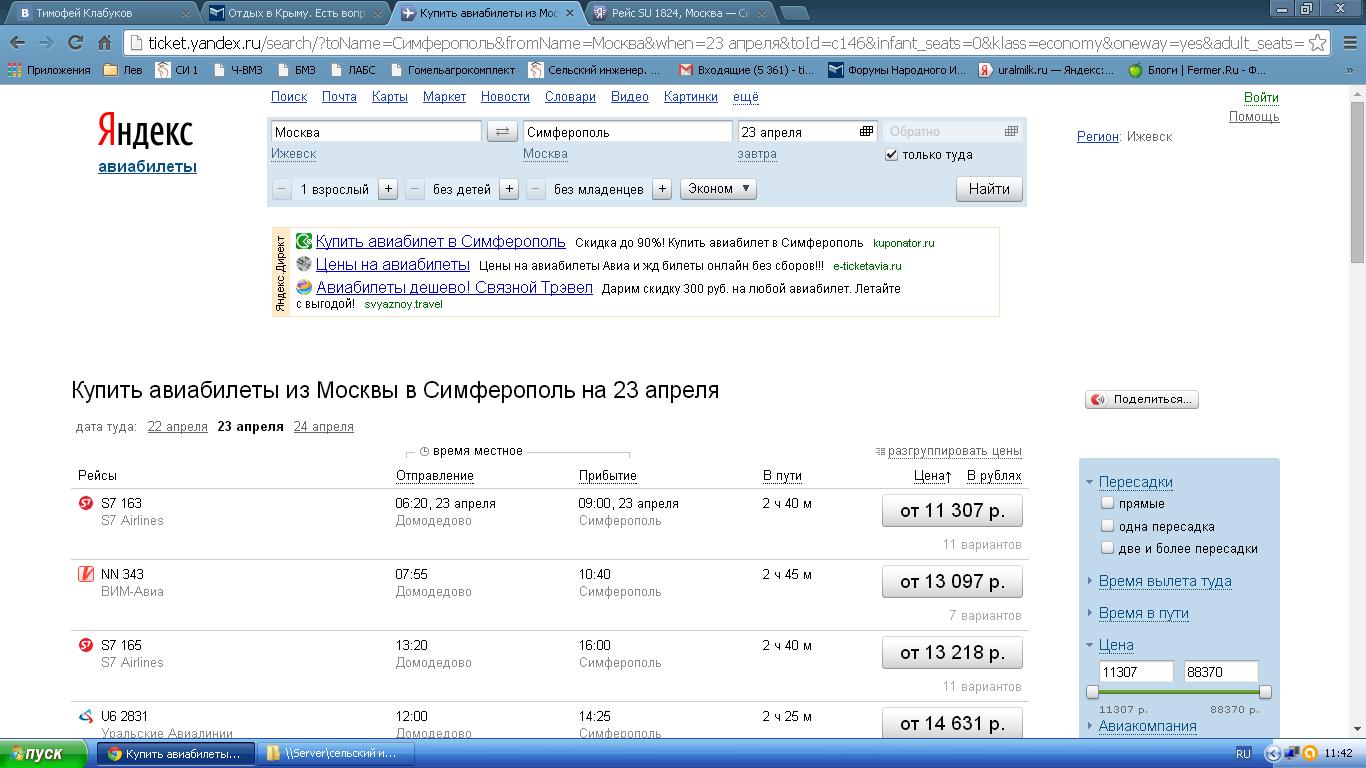The width and height of the screenshot is (1366, 768).
Task: Switch to the Тимофей Клабуков tab
Action: pyautogui.click(x=100, y=13)
